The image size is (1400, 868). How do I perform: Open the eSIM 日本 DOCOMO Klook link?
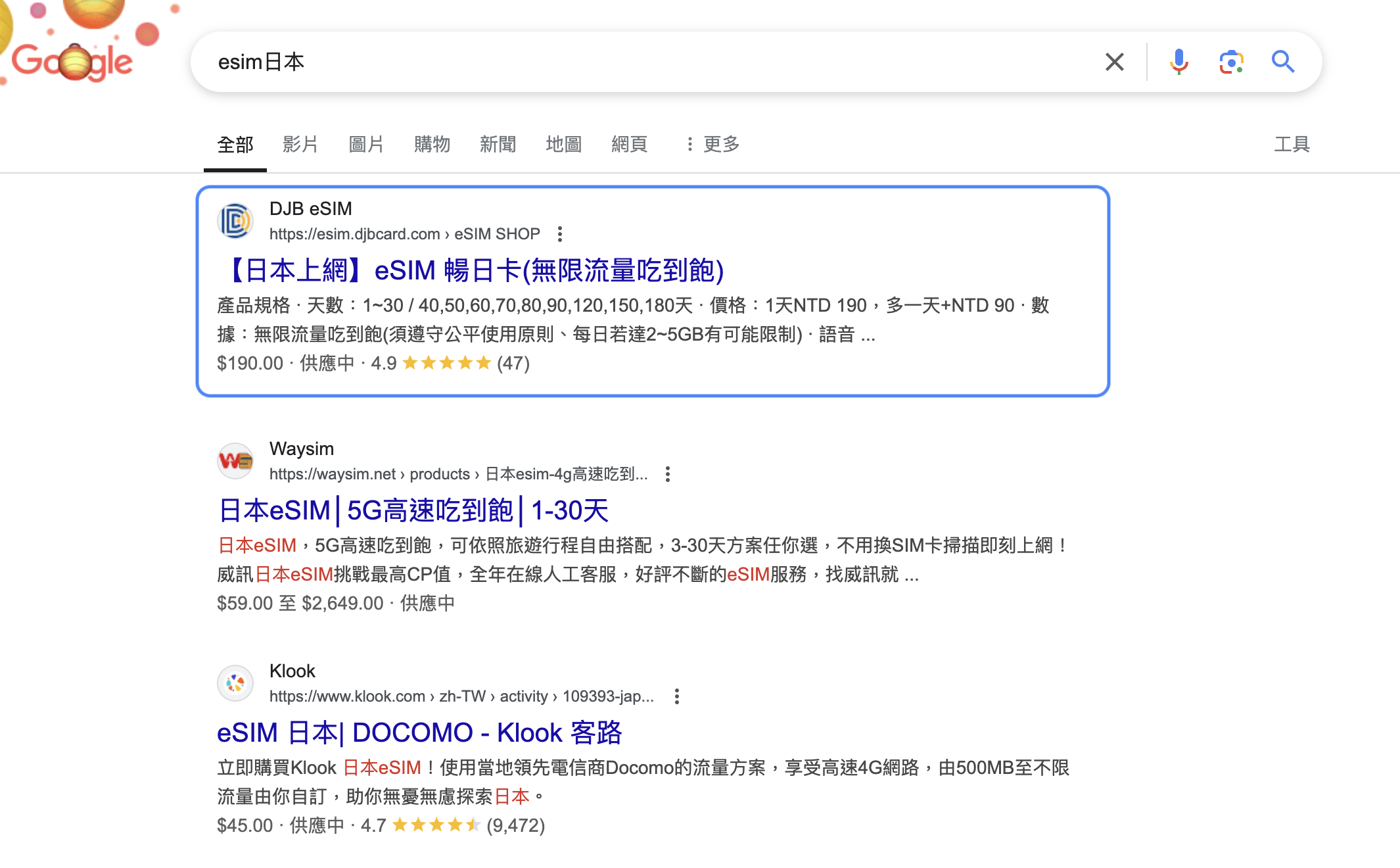[x=419, y=733]
